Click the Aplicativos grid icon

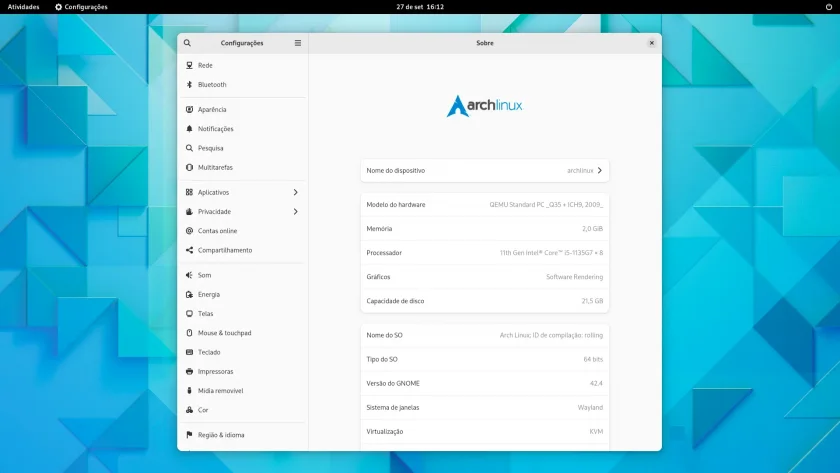click(x=189, y=192)
